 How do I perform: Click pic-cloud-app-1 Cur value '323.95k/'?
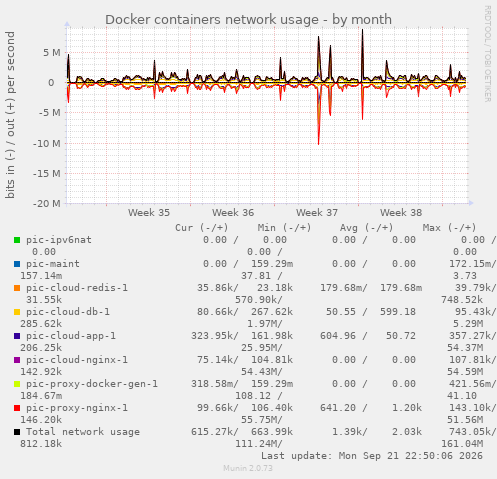click(215, 336)
